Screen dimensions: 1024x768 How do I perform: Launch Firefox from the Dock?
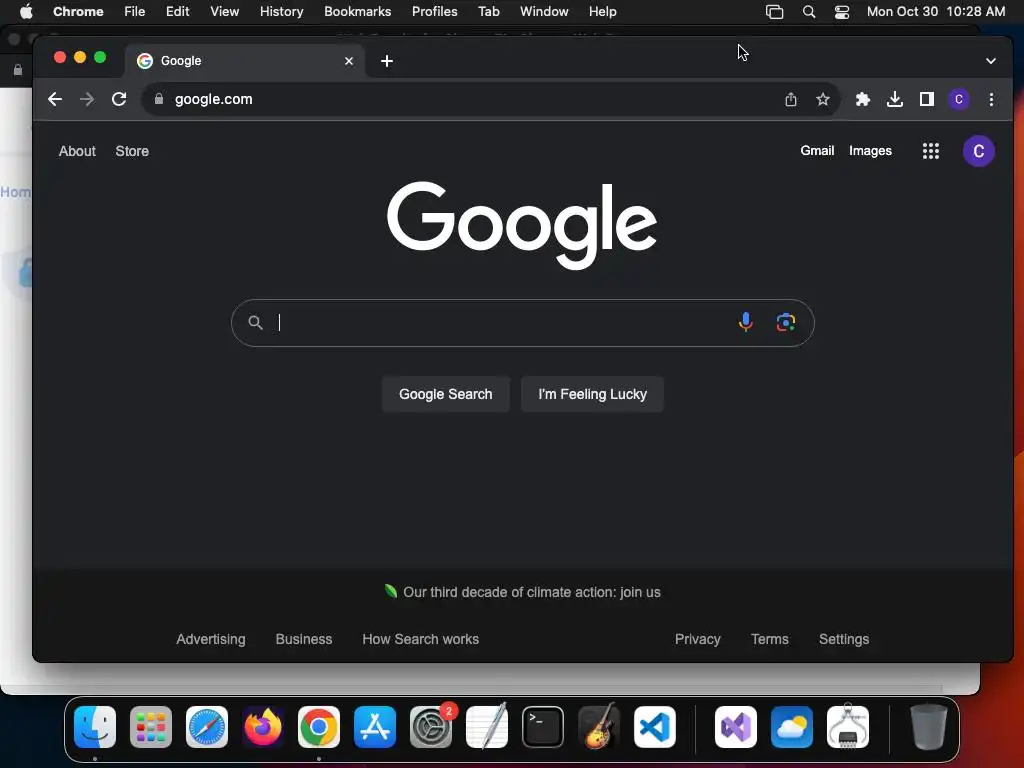tap(263, 727)
